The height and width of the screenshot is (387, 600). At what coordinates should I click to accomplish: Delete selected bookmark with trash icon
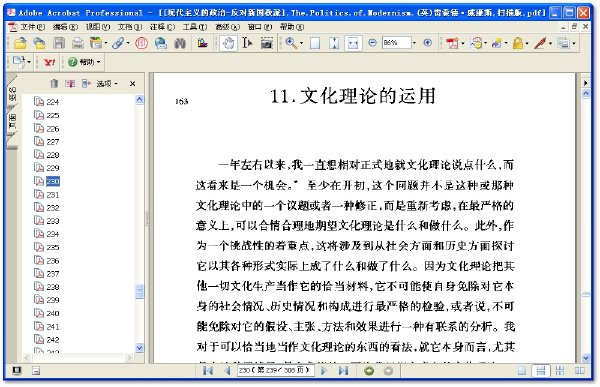coord(54,83)
